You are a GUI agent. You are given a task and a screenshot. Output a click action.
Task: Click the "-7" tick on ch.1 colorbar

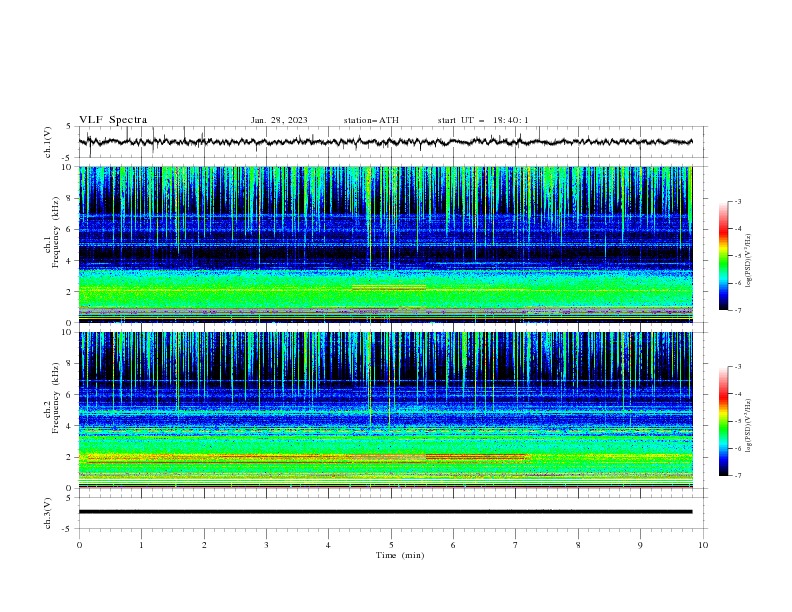point(738,310)
